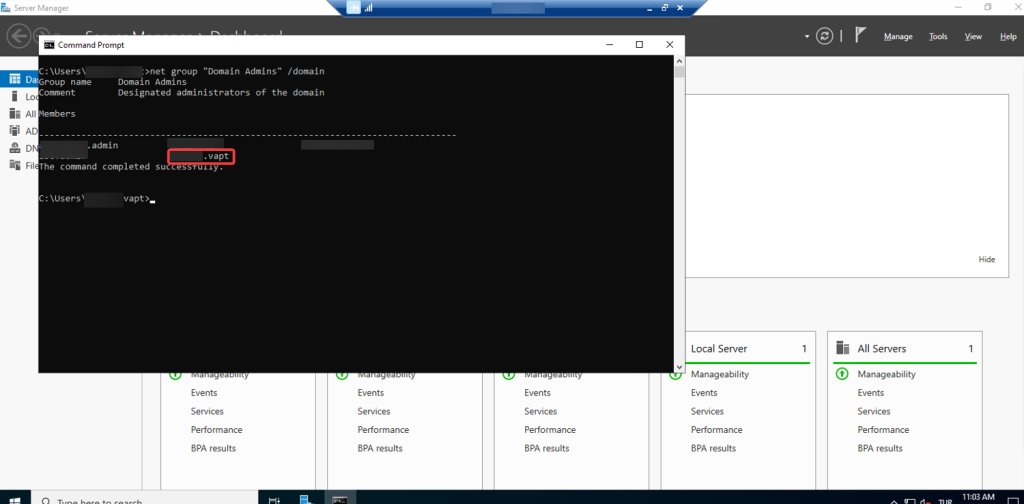1024x504 pixels.
Task: Click Hide link in welcome panel
Action: 986,259
